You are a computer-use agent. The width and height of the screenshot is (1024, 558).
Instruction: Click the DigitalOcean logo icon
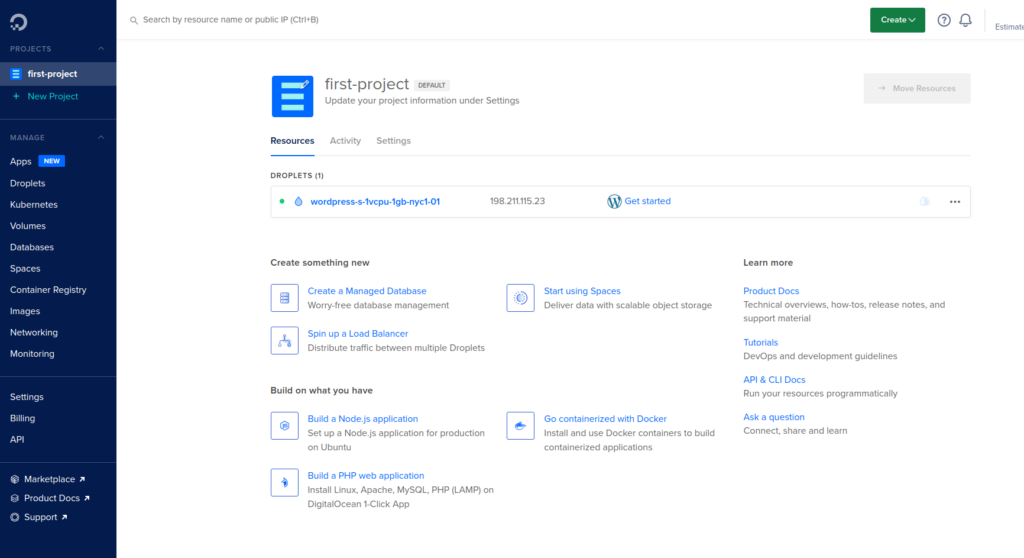(x=18, y=22)
